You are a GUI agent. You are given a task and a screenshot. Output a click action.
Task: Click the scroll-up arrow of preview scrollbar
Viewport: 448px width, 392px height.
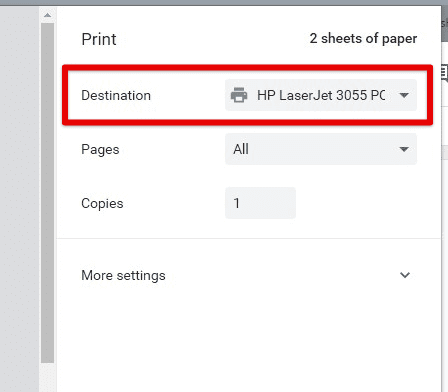tap(48, 15)
